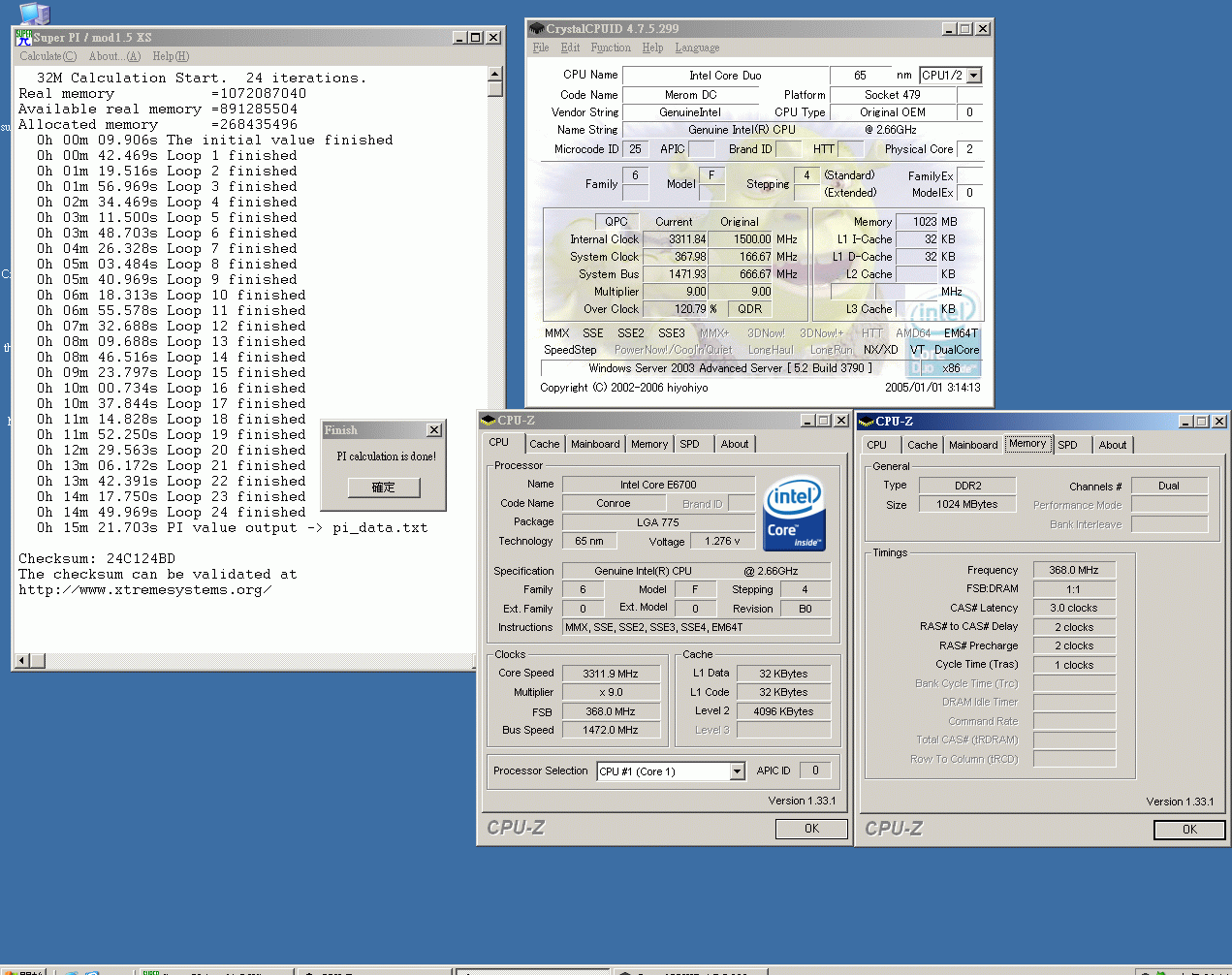Image resolution: width=1232 pixels, height=975 pixels.
Task: Open the Function menu in CrystalCPUID
Action: pos(611,47)
